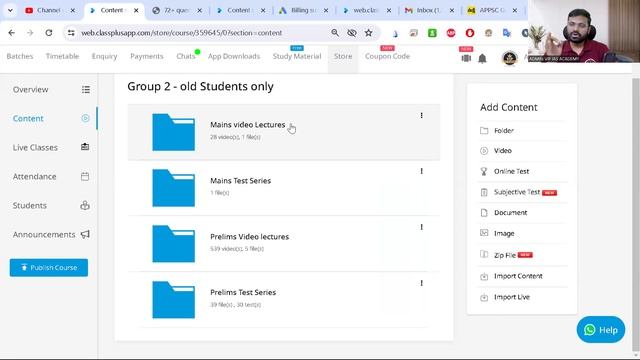Go to the Batches tab
640x360 pixels.
[x=20, y=56]
